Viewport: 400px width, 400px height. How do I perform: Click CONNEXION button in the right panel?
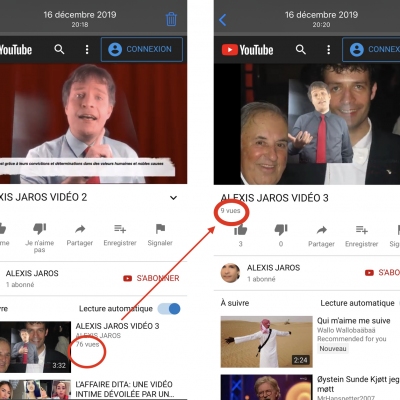pyautogui.click(x=371, y=50)
